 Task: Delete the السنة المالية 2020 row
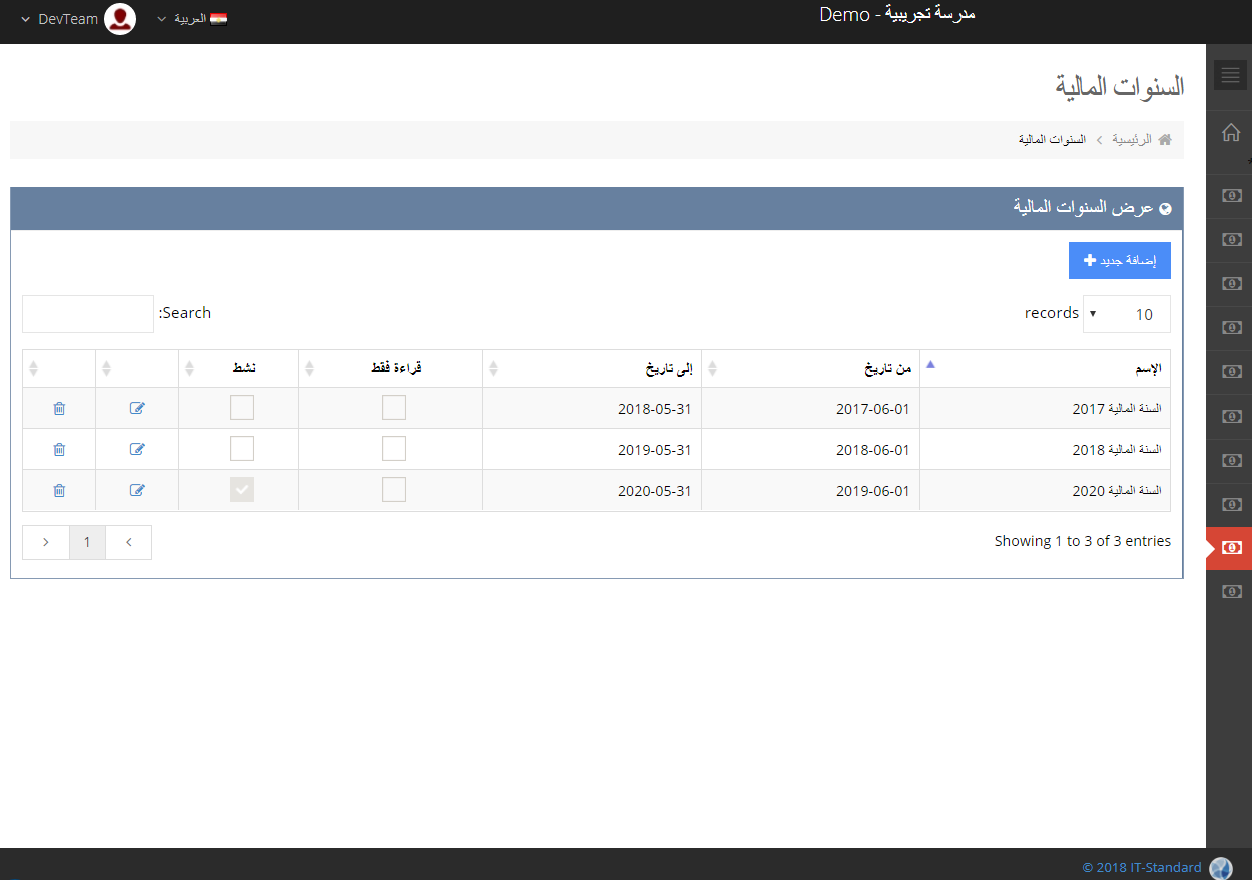pyautogui.click(x=59, y=490)
